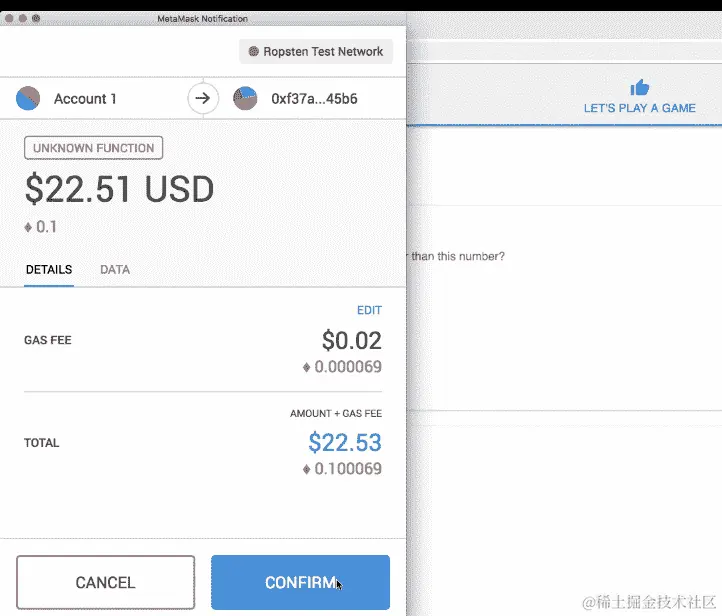The width and height of the screenshot is (722, 616).
Task: Click the Ropsten network status dot icon
Action: click(x=253, y=51)
